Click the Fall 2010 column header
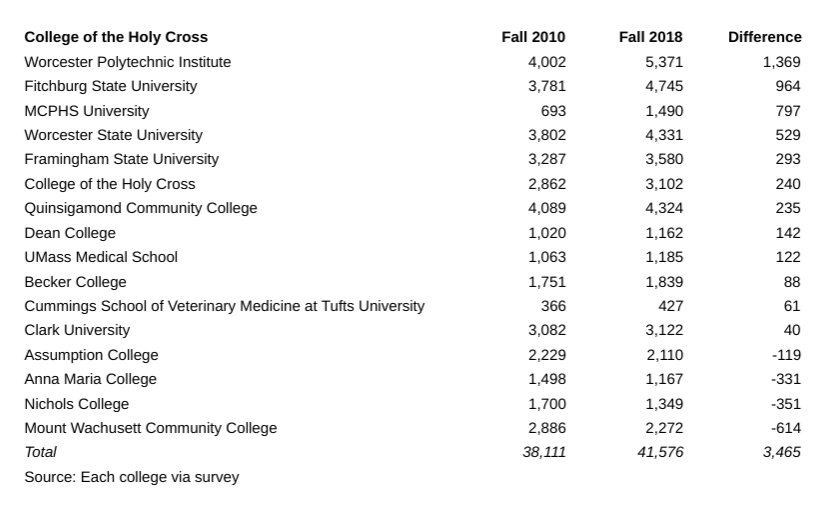838x517 pixels. (x=533, y=37)
